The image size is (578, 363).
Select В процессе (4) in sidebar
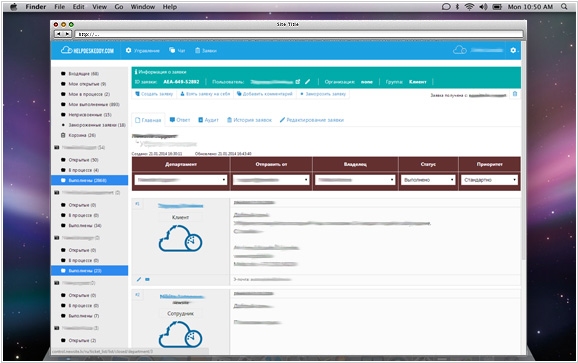[x=80, y=170]
